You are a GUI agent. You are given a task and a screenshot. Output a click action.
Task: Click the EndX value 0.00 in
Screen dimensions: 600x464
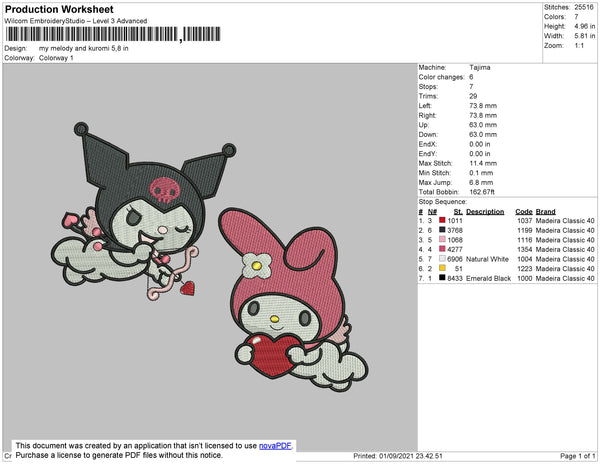(x=480, y=144)
